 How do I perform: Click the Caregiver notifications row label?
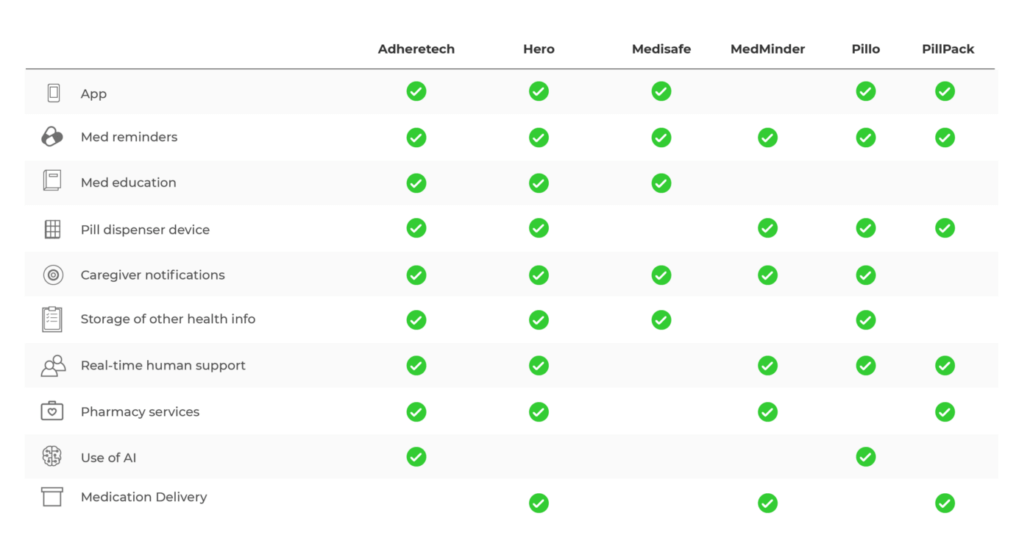pyautogui.click(x=152, y=275)
